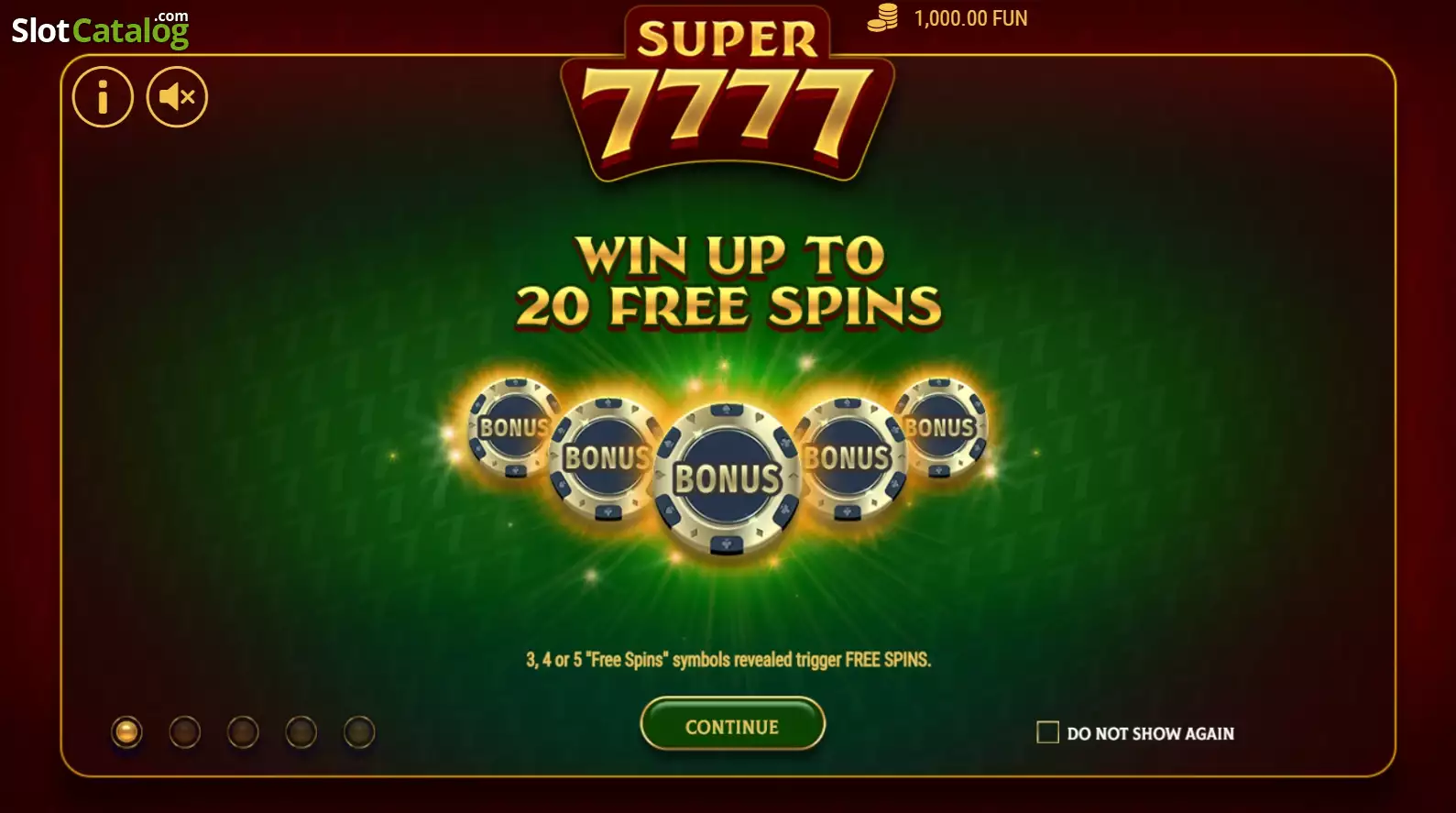
Task: Go to third intro page dot
Action: click(243, 731)
